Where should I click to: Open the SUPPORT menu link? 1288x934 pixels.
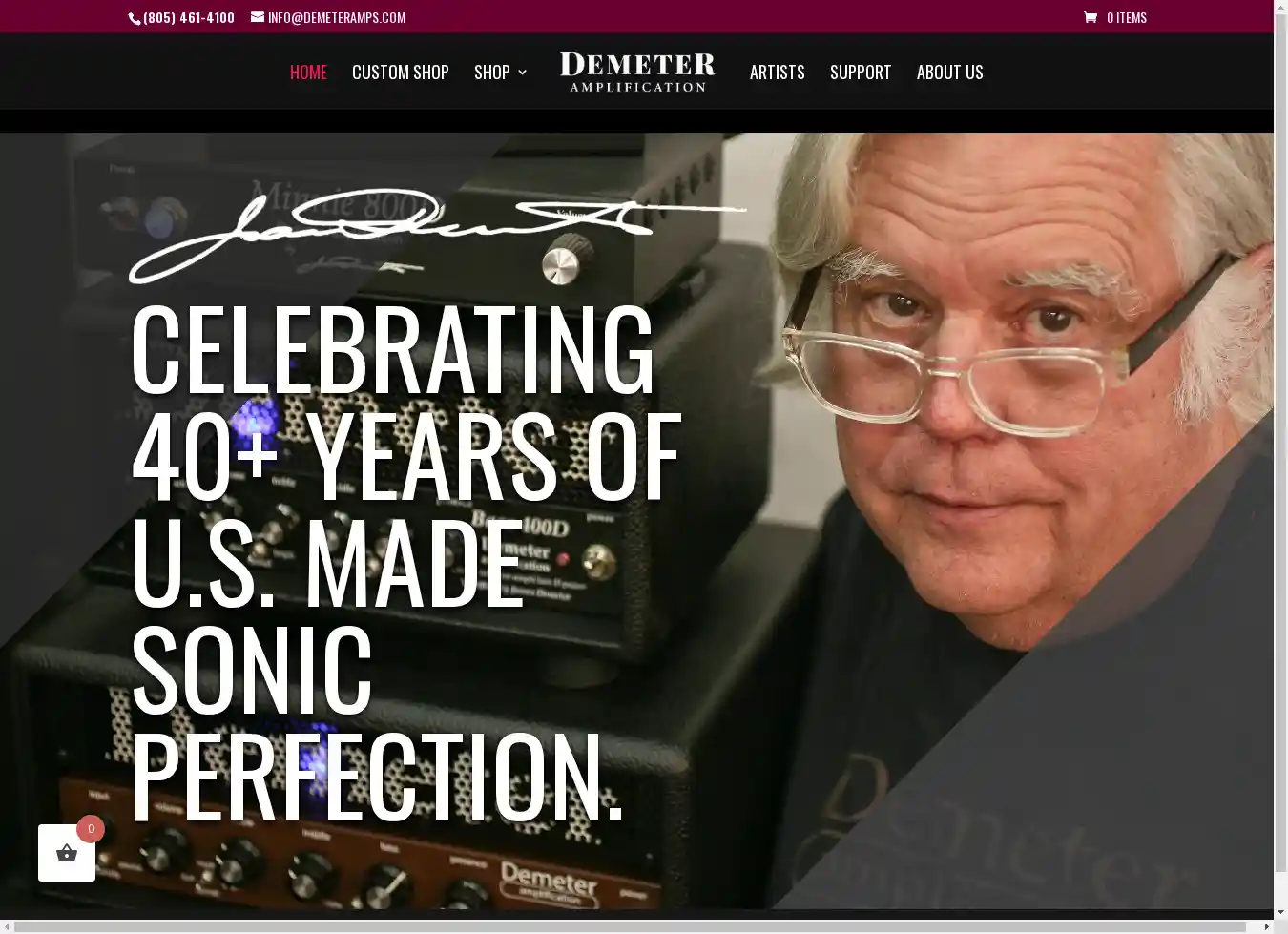pos(861,73)
